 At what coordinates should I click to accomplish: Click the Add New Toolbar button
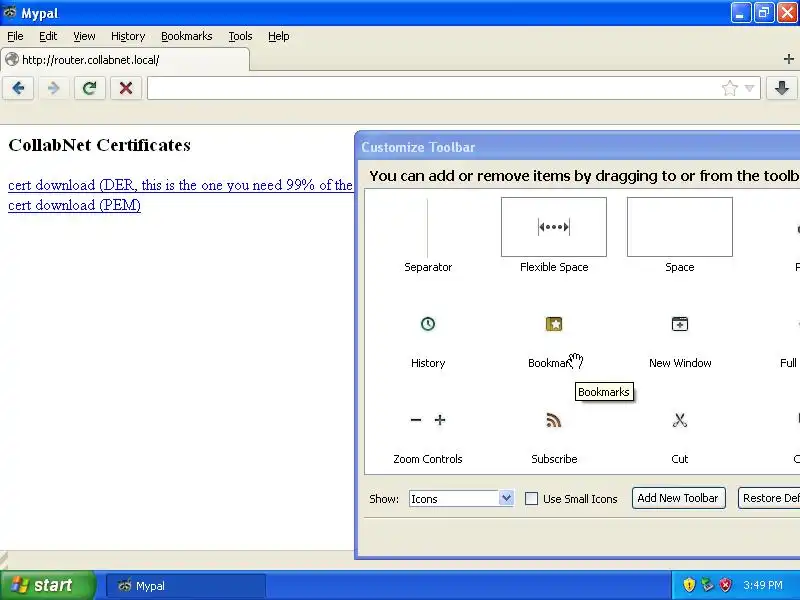coord(678,498)
